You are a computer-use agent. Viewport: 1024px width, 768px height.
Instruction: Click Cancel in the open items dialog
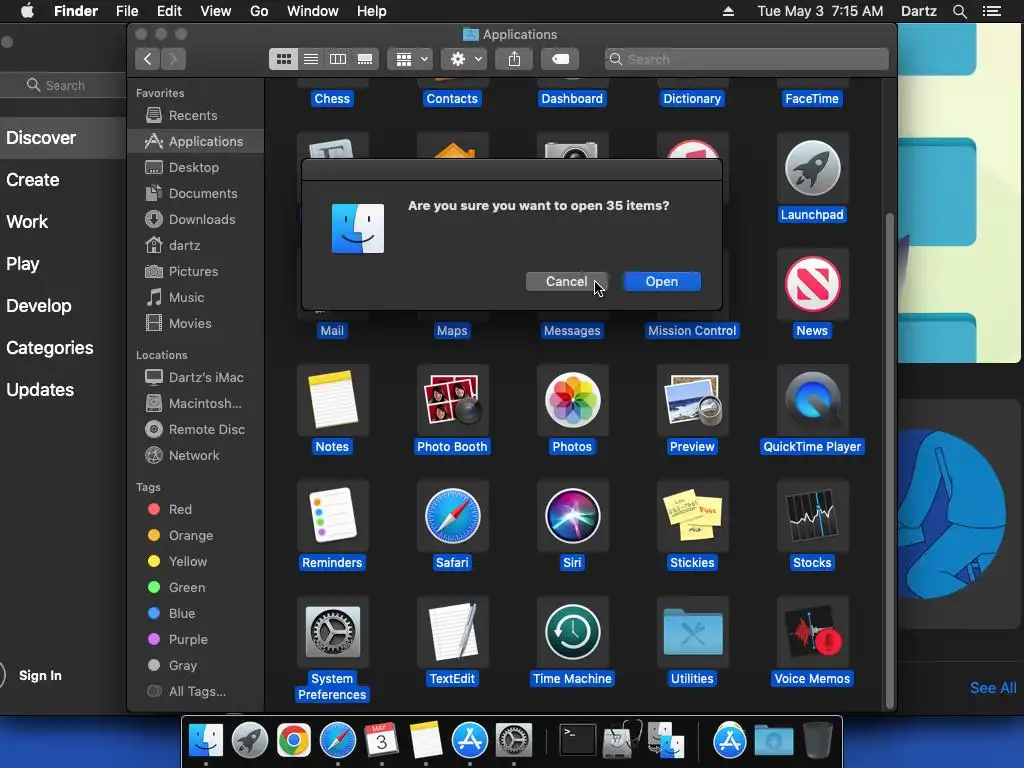(567, 281)
